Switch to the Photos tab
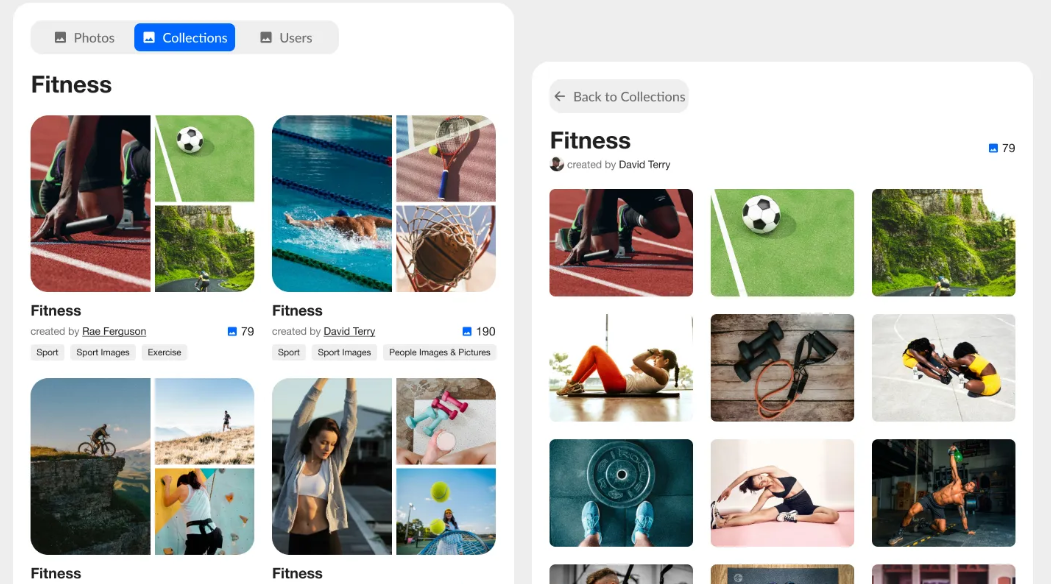Image resolution: width=1051 pixels, height=584 pixels. [84, 38]
